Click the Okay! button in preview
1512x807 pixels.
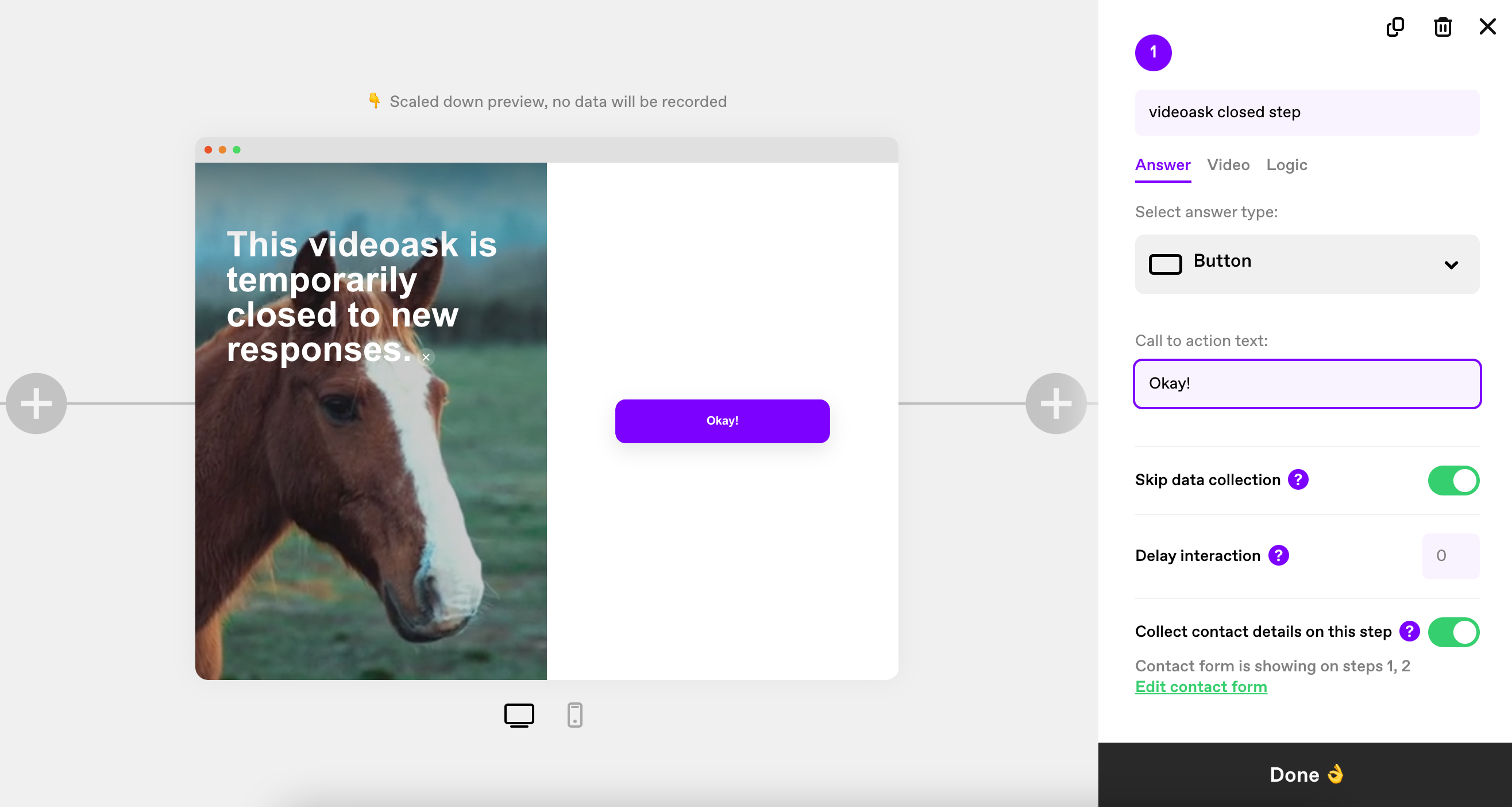point(722,421)
